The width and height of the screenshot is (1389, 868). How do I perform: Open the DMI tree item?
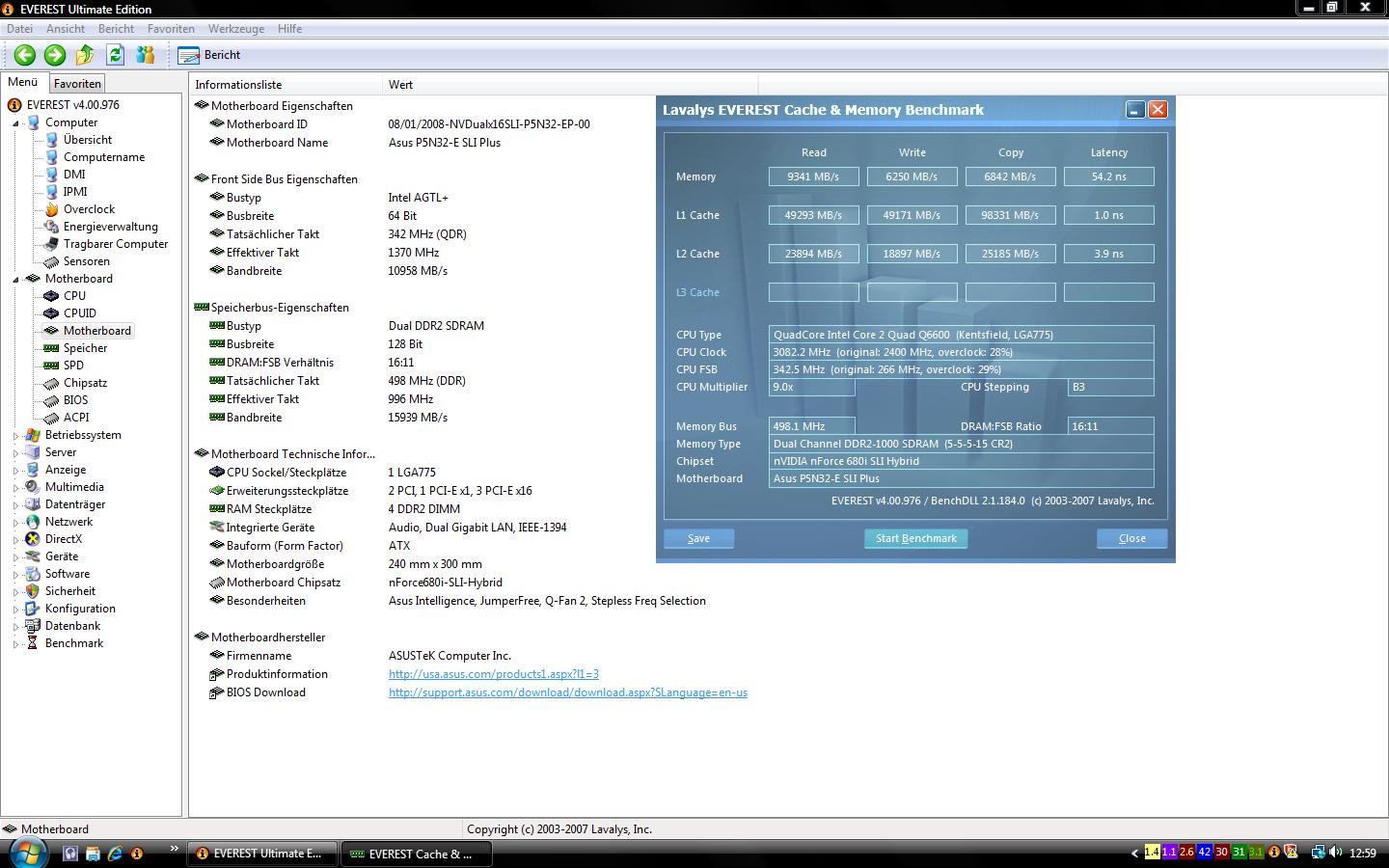tap(74, 175)
